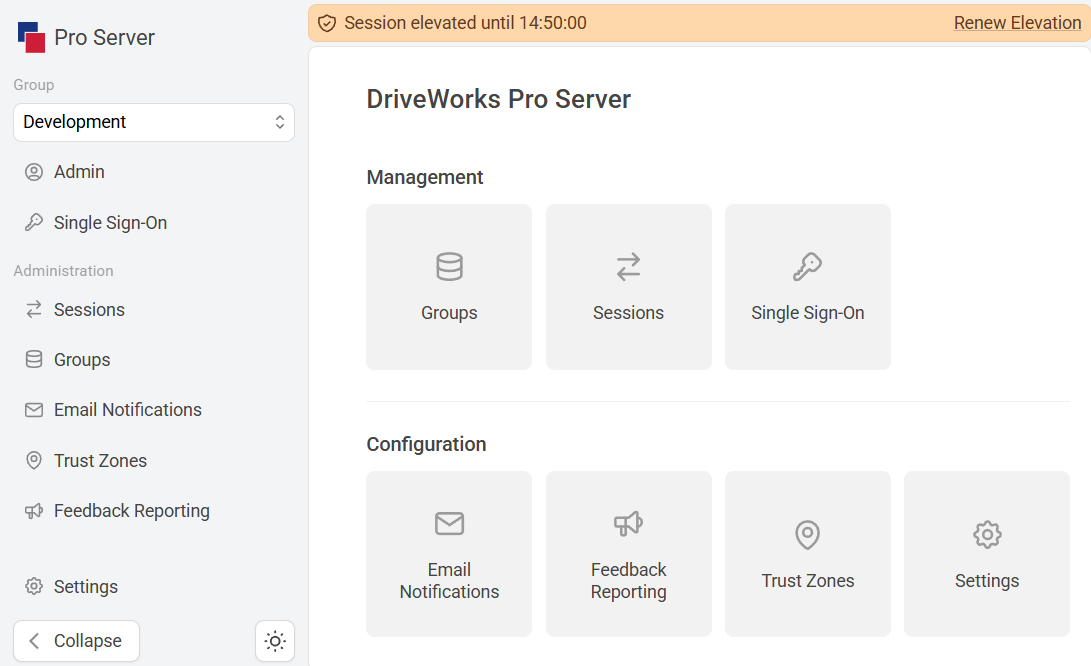Click the DriveWorks Pro Server heading
This screenshot has width=1091, height=666.
(x=498, y=100)
